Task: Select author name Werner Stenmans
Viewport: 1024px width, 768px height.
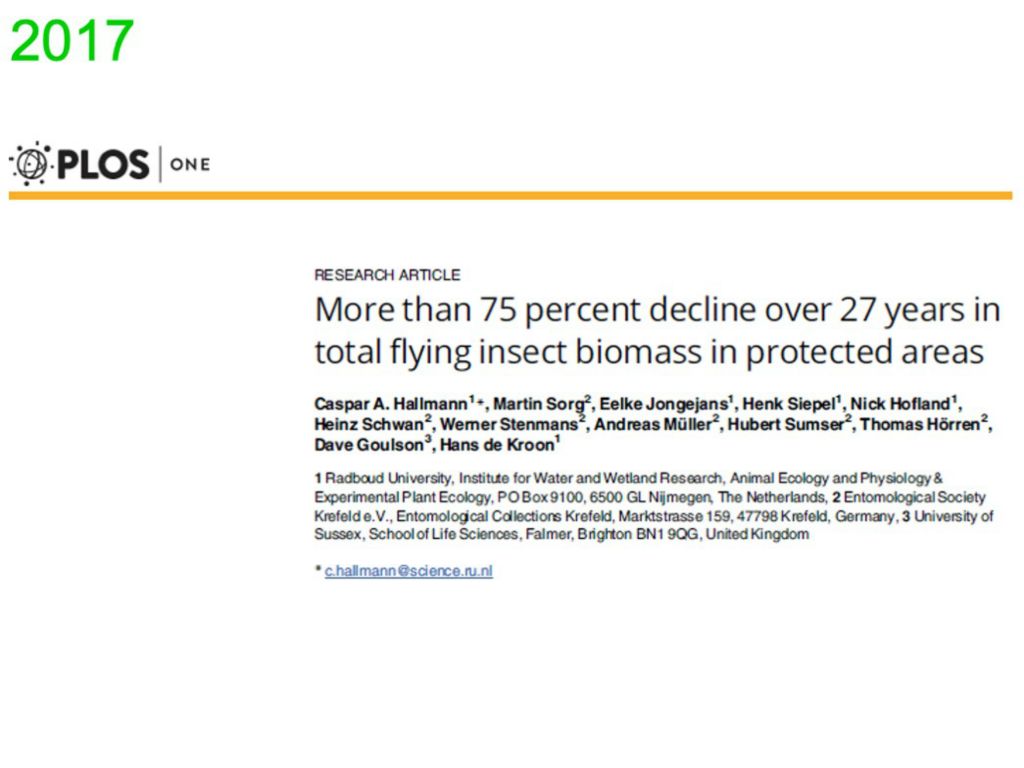Action: click(509, 424)
